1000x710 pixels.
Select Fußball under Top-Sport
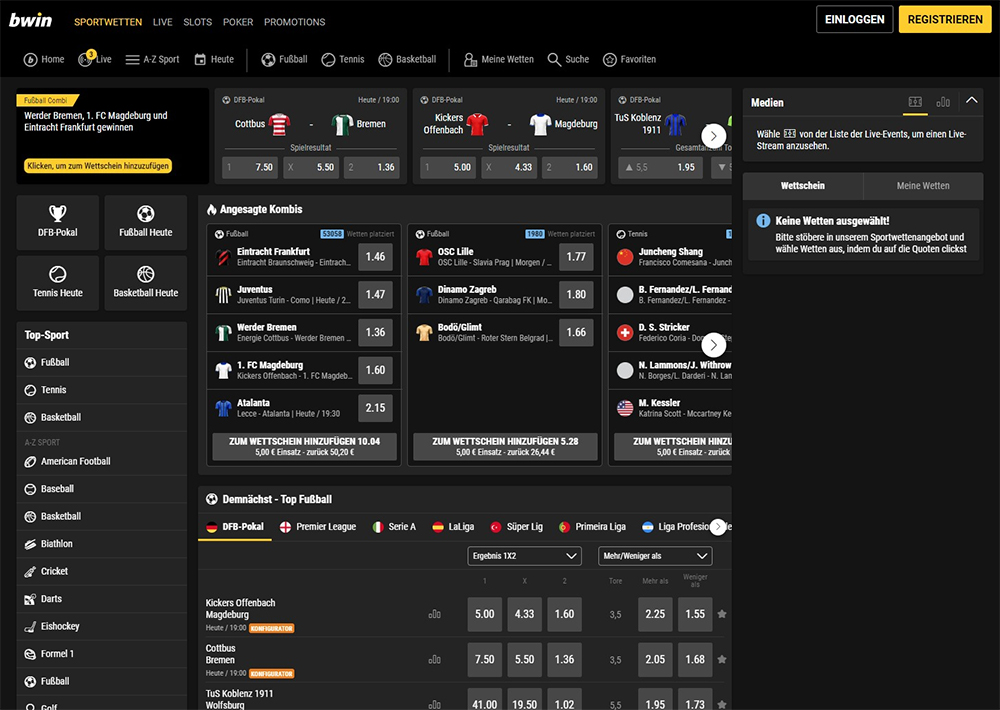tap(102, 362)
